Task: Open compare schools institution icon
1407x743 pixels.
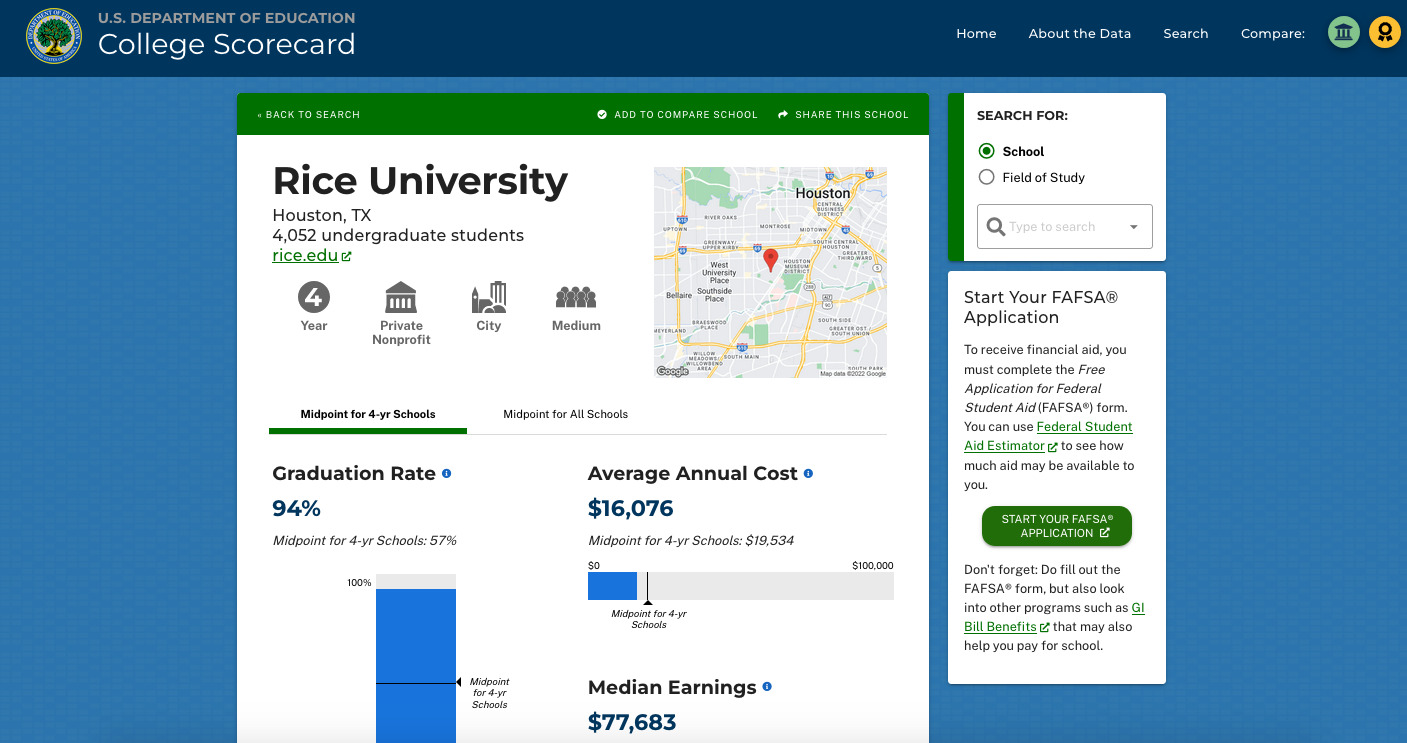Action: (1344, 33)
